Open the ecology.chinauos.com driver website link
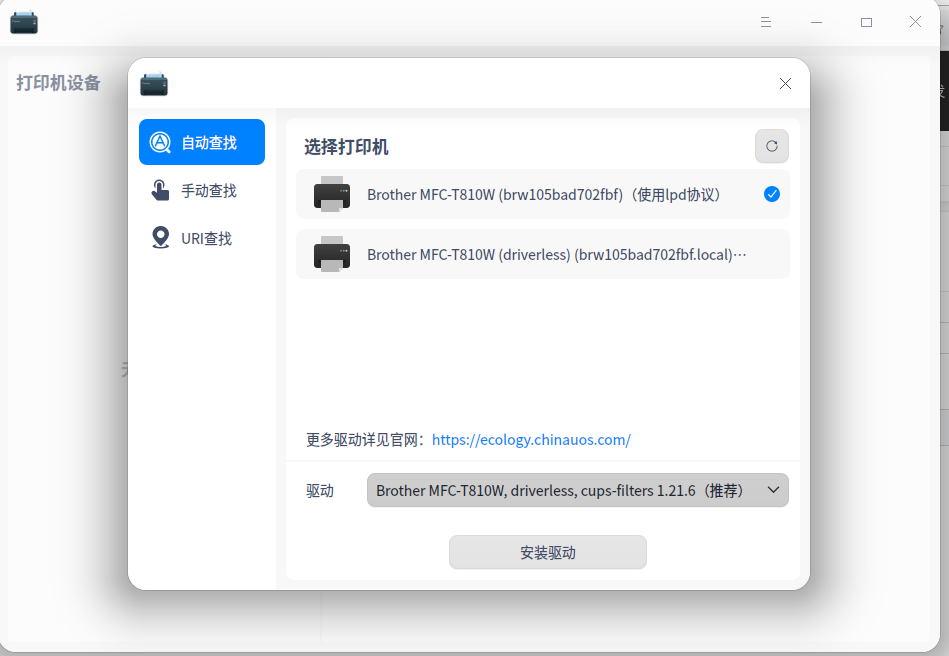The height and width of the screenshot is (656, 949). 531,439
